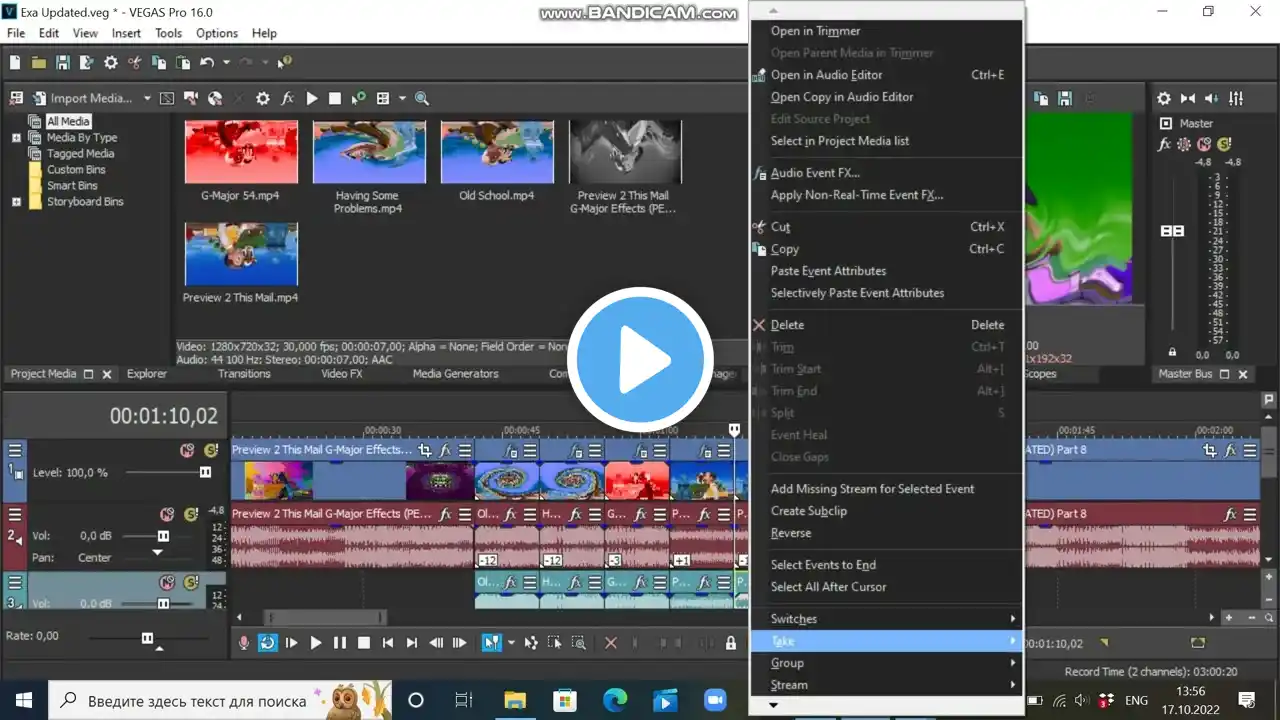Click the Undo arrow icon

pos(207,63)
